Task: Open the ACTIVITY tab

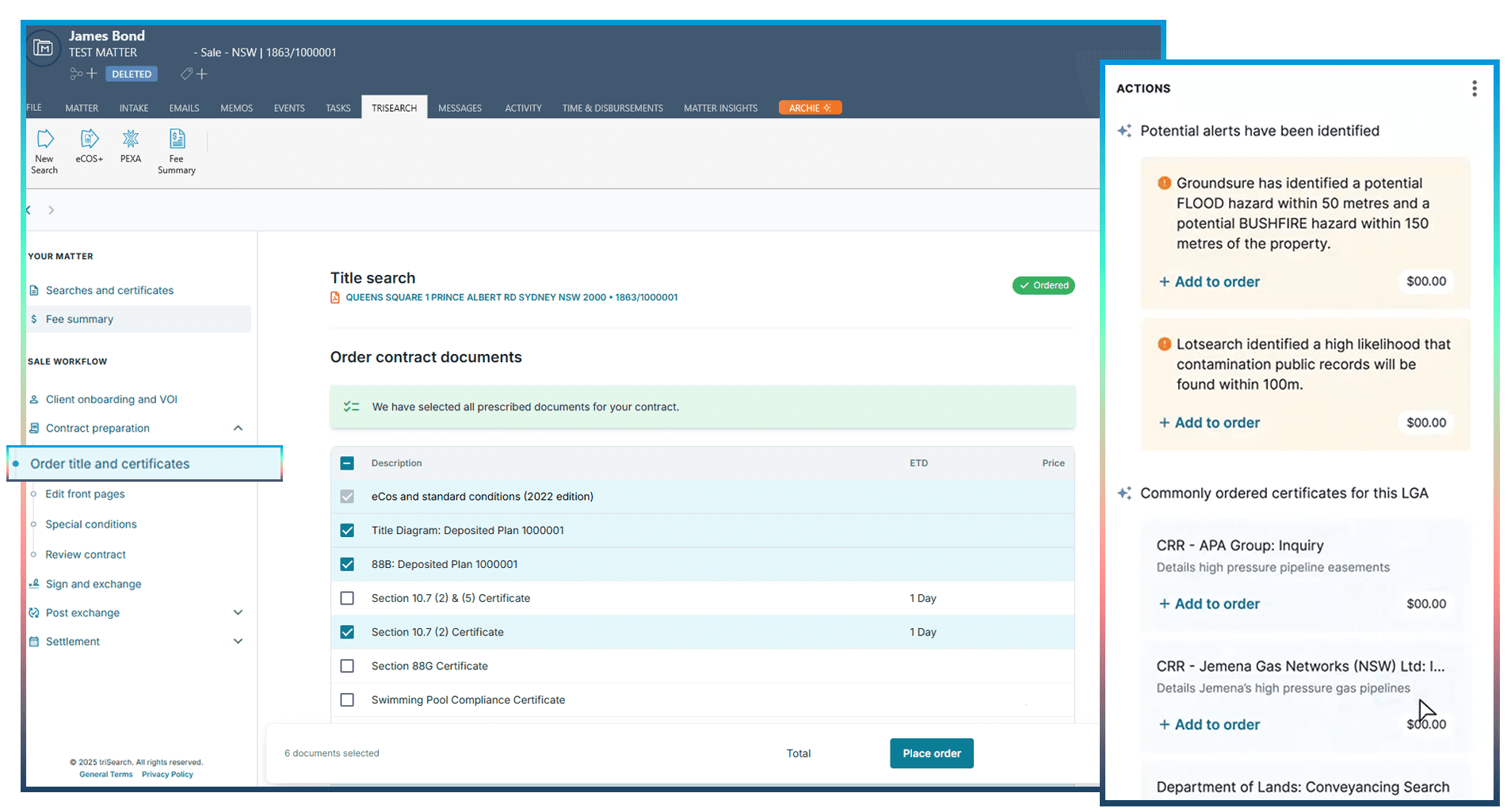Action: tap(524, 108)
